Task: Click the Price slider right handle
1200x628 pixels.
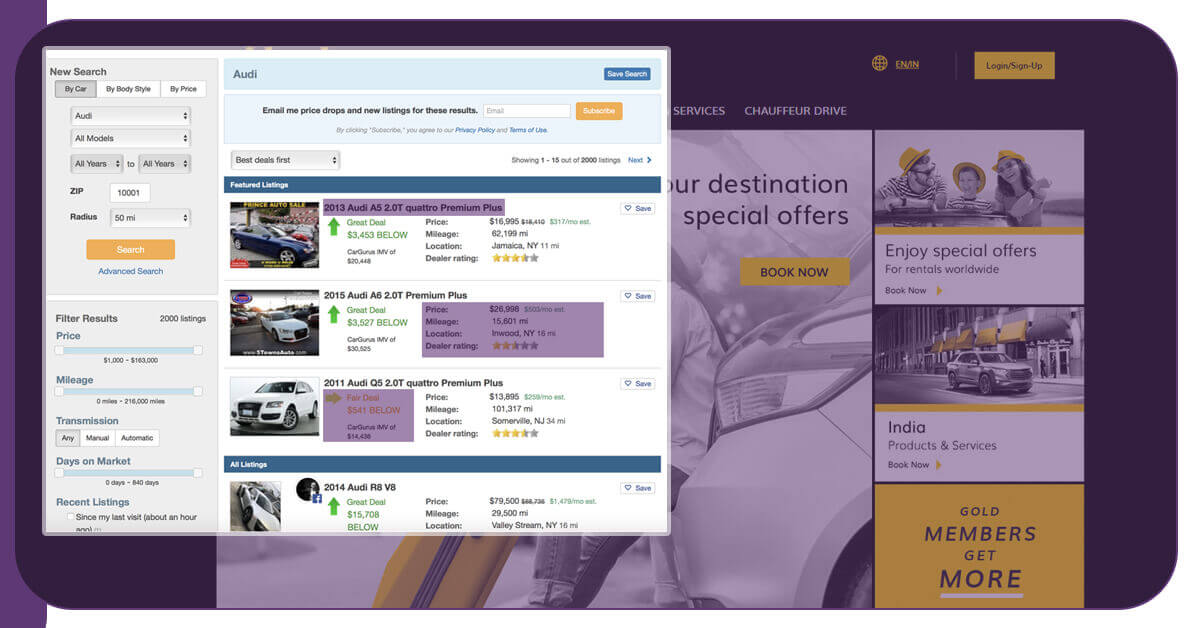Action: 198,350
